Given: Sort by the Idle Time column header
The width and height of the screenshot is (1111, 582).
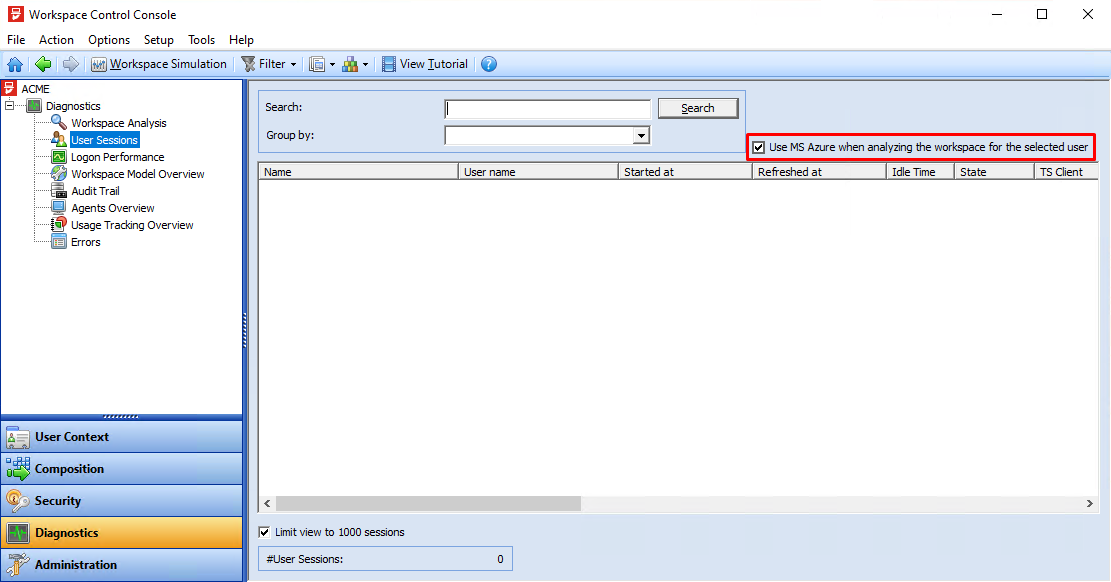Looking at the screenshot, I should 920,172.
